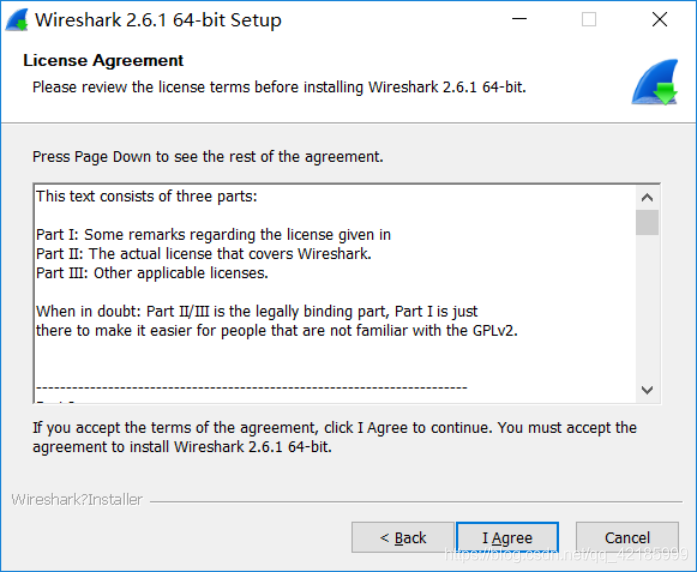Minimize the Wireshark Setup window

coord(519,20)
